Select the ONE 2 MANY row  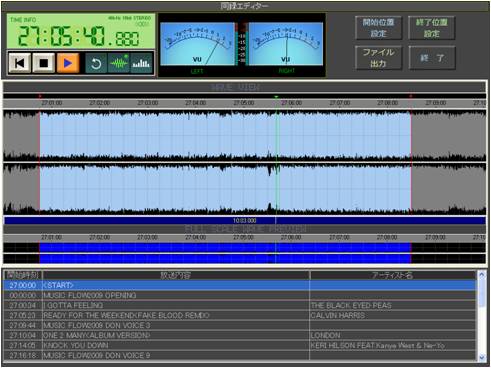tap(240, 335)
